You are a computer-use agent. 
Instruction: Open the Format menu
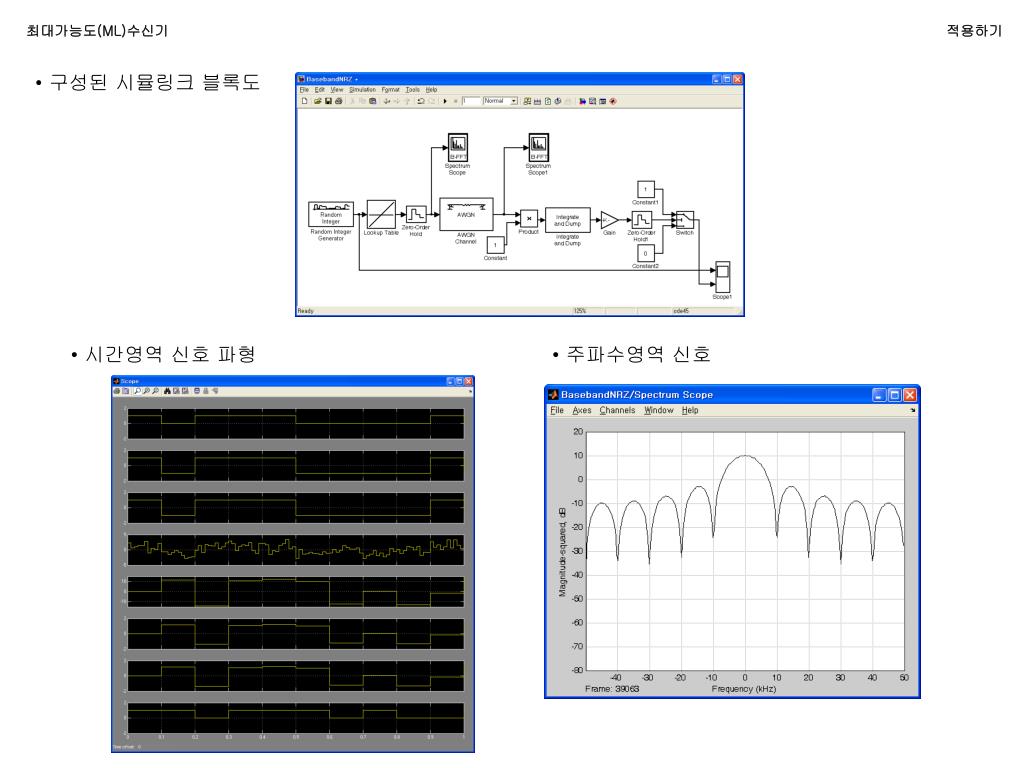pyautogui.click(x=391, y=89)
